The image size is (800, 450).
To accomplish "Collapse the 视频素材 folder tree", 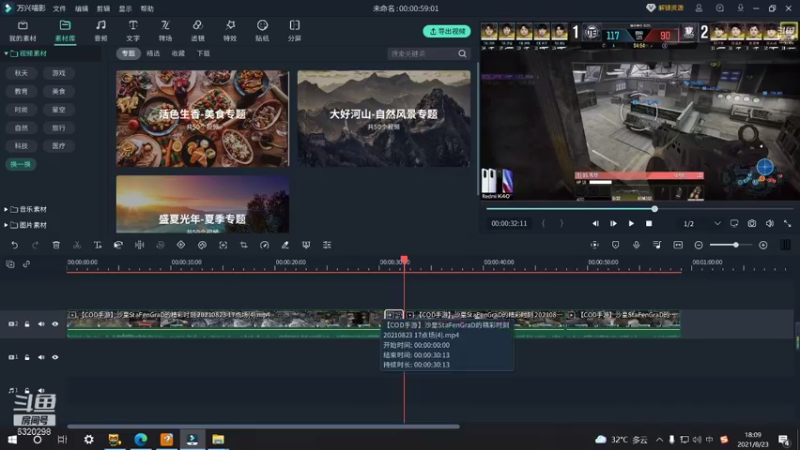I will click(x=6, y=54).
